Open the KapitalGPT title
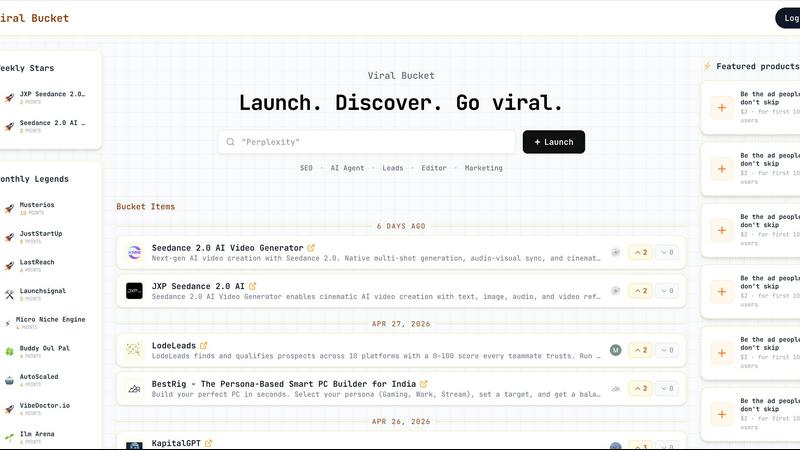 176,443
